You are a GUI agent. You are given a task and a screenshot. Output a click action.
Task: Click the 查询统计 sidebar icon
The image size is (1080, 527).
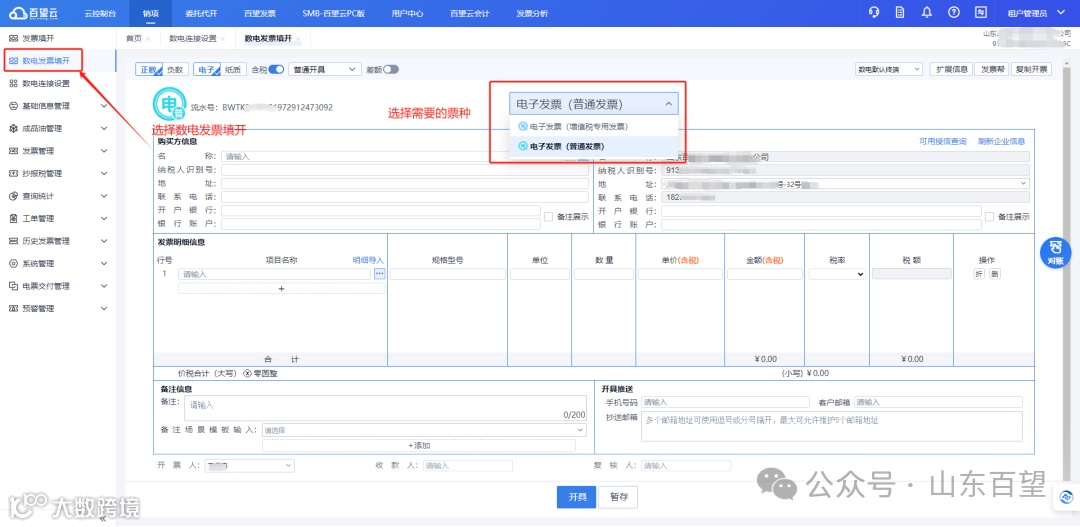14,196
